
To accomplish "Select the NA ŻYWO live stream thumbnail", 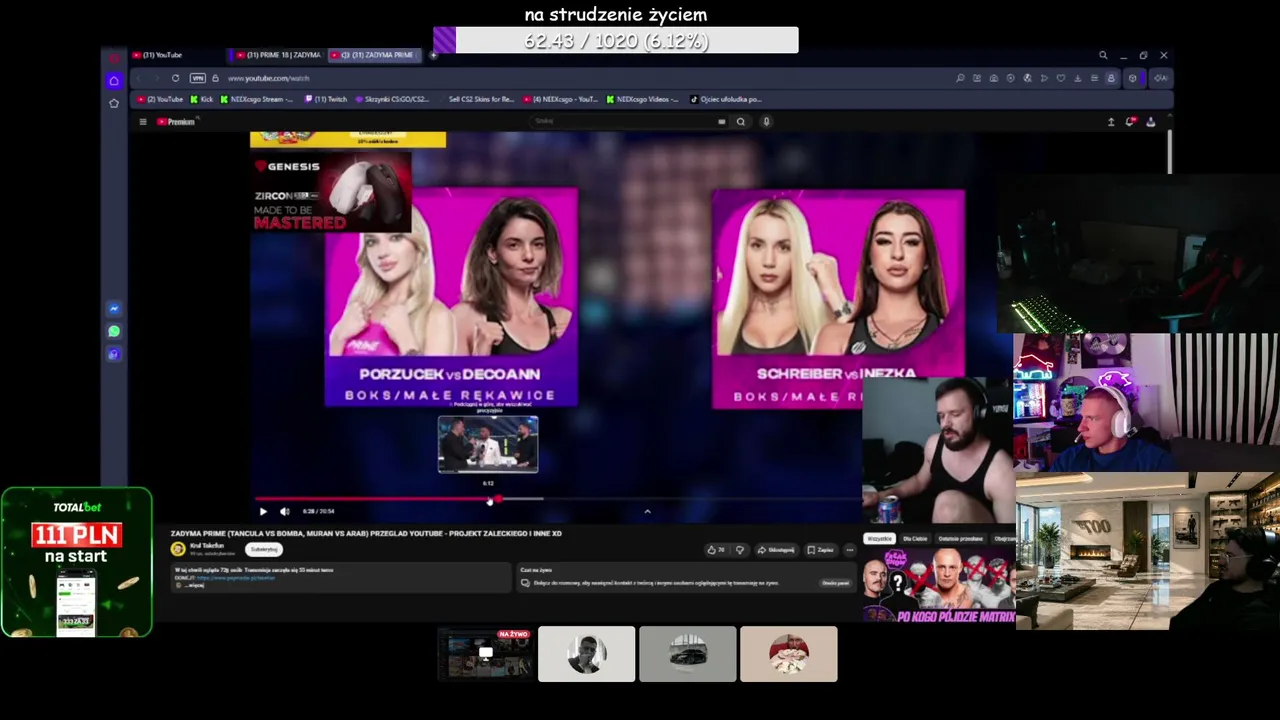I will (x=485, y=654).
